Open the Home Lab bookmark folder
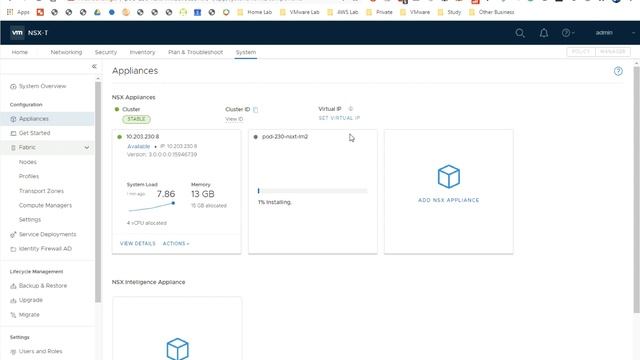Image resolution: width=640 pixels, height=360 pixels. [255, 12]
